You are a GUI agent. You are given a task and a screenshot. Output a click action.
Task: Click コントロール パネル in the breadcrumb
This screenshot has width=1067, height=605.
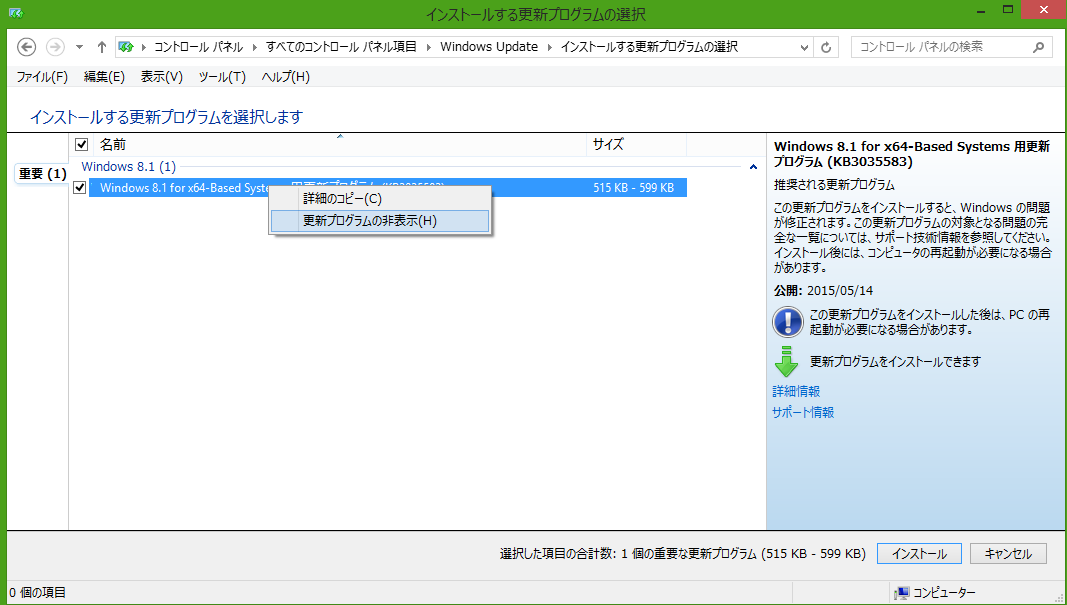pos(199,47)
